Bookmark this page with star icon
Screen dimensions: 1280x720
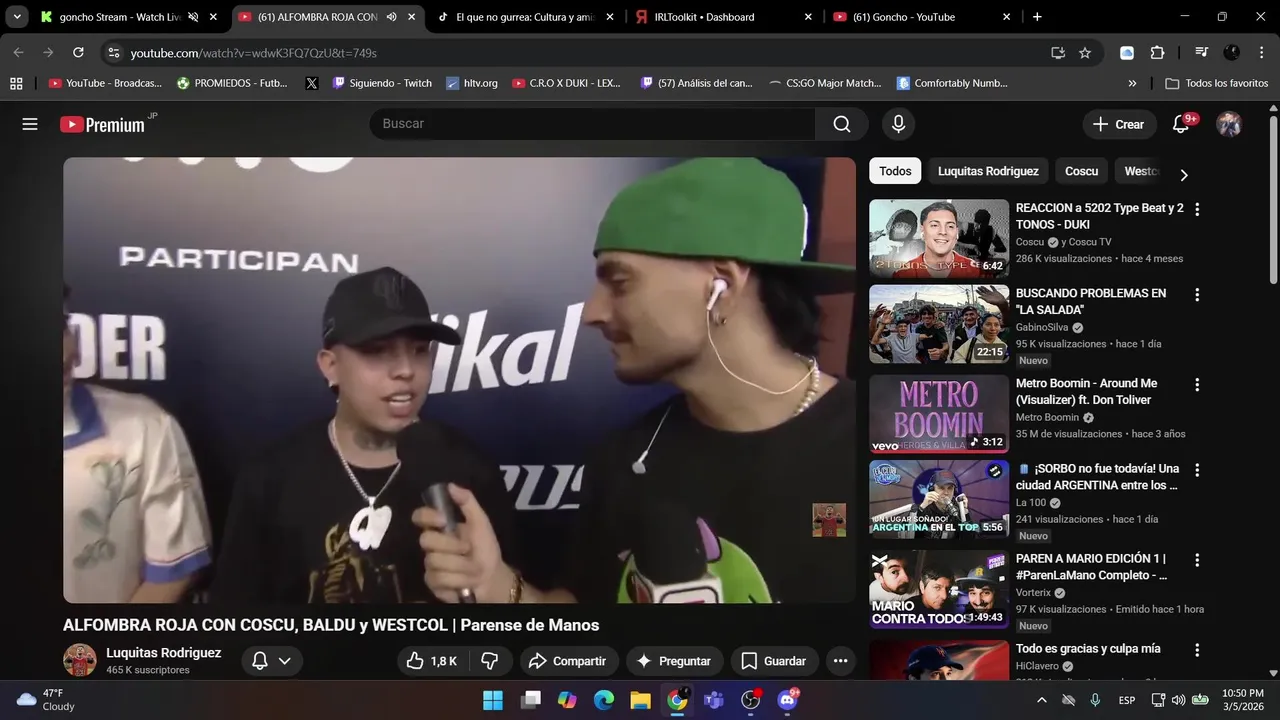point(1085,53)
